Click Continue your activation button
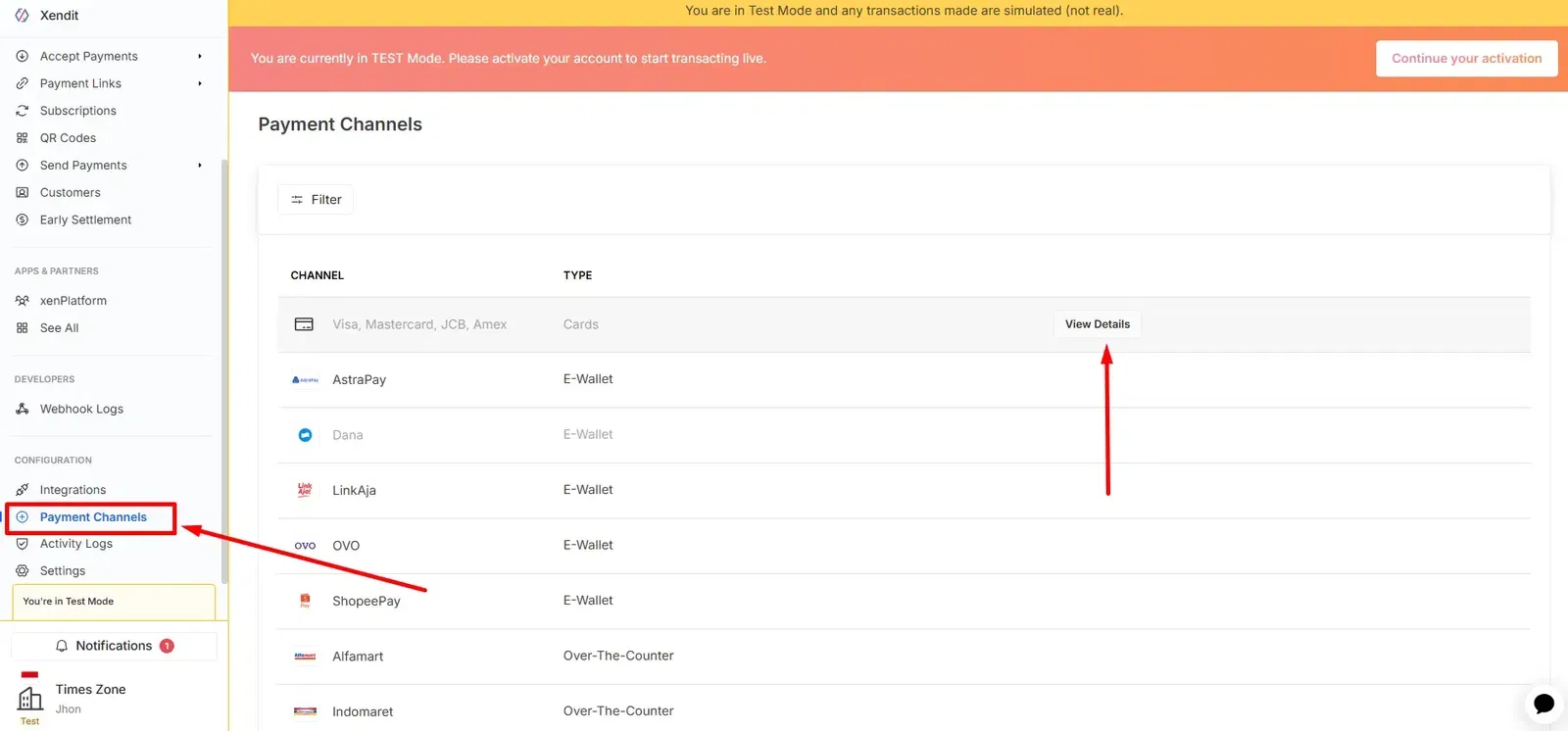Screen dimensions: 1568x731 1466,59
